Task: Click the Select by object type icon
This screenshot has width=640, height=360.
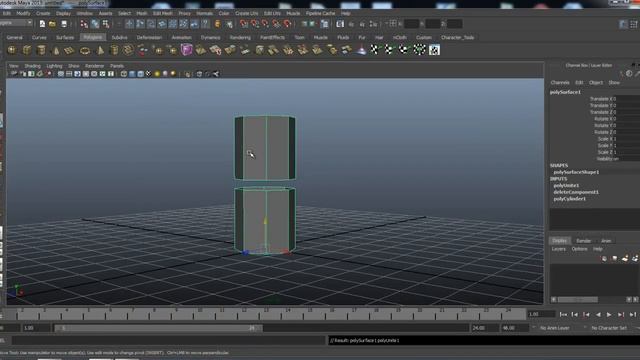Action: (95, 24)
